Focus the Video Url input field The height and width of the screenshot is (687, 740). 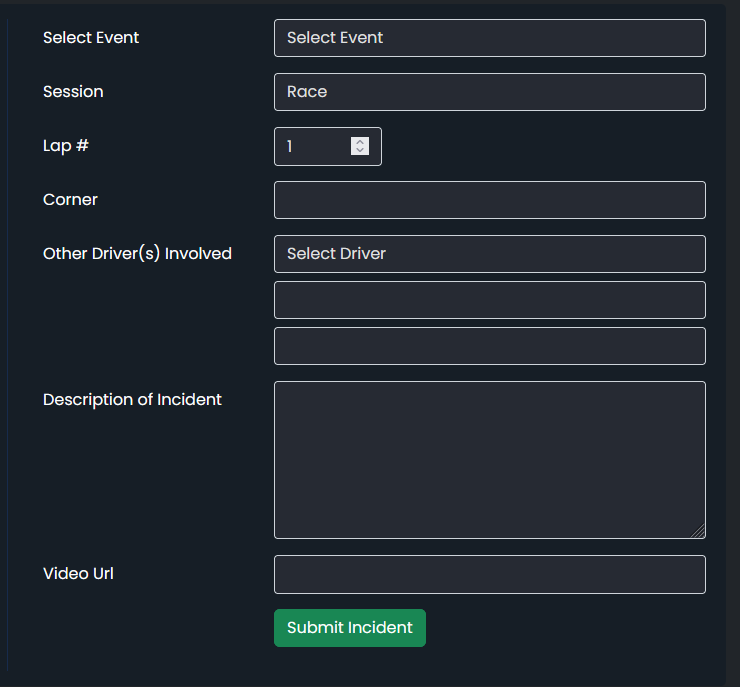[490, 575]
